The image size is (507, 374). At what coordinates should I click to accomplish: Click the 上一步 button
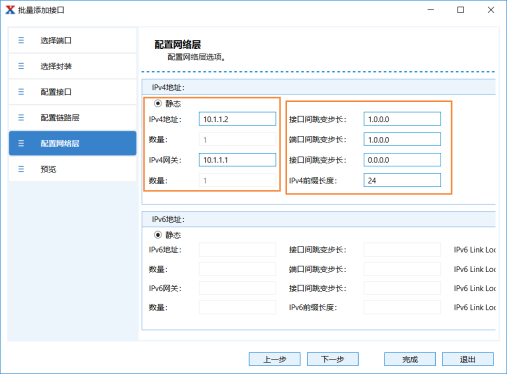(275, 359)
